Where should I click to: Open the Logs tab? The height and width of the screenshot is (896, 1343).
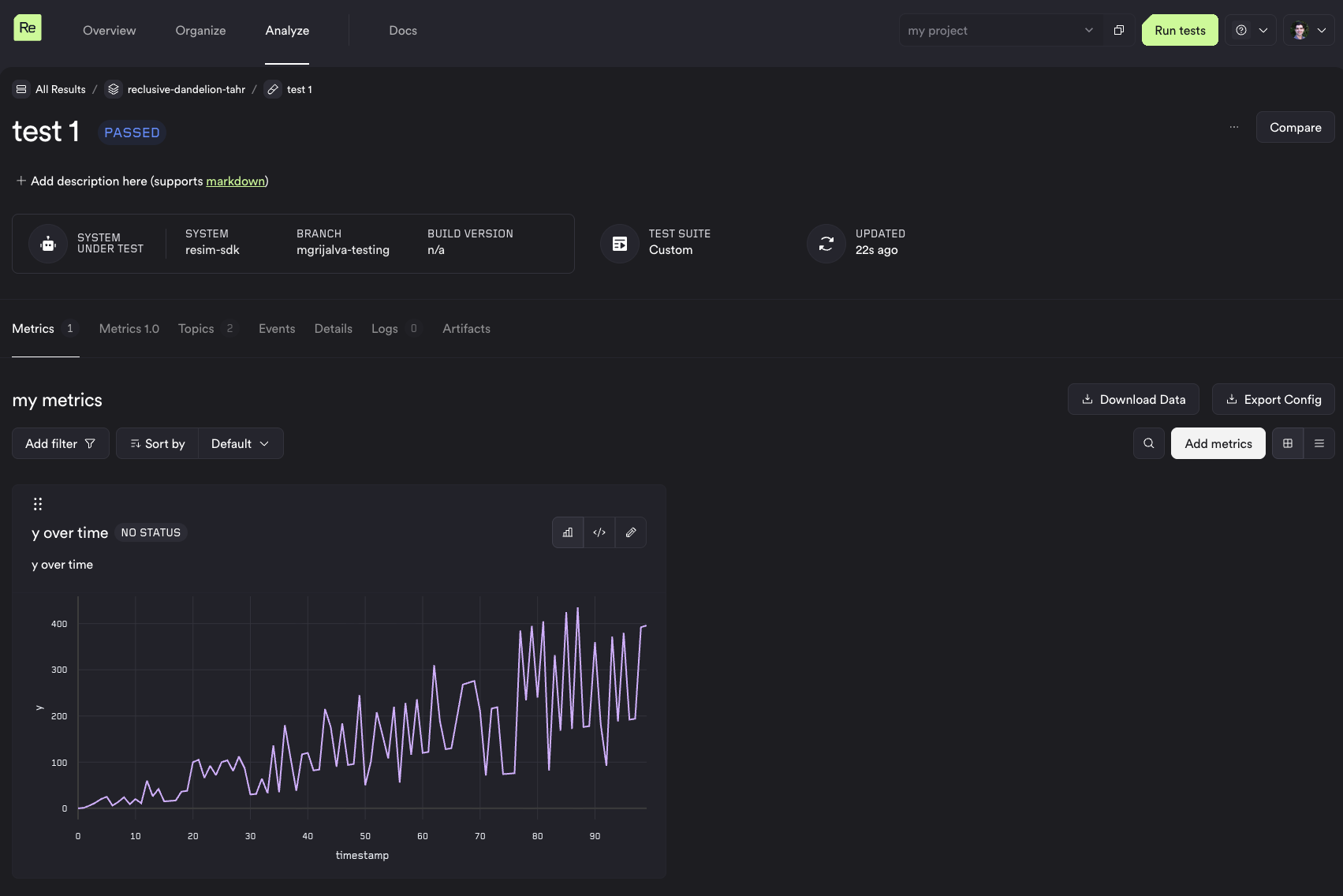[x=383, y=328]
